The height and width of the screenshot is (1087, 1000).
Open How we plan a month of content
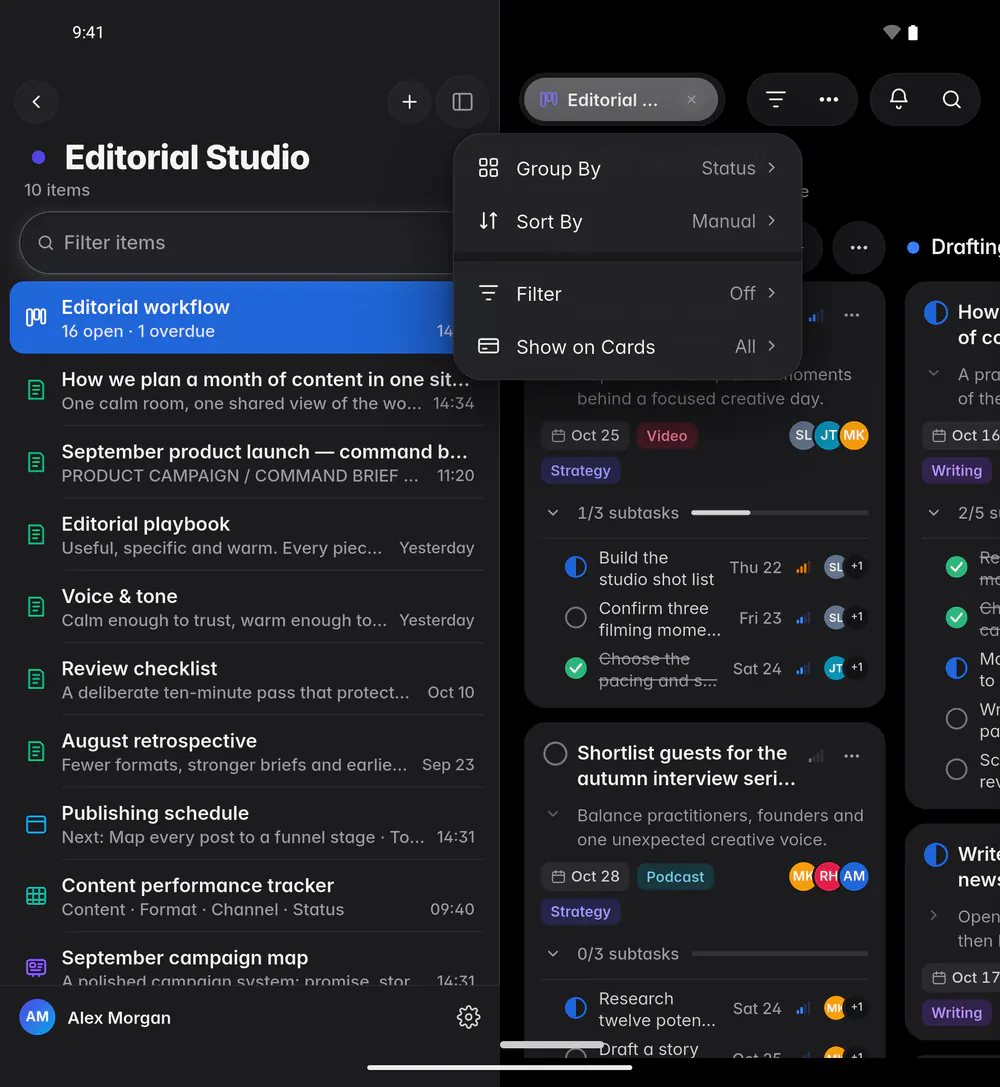coord(255,390)
